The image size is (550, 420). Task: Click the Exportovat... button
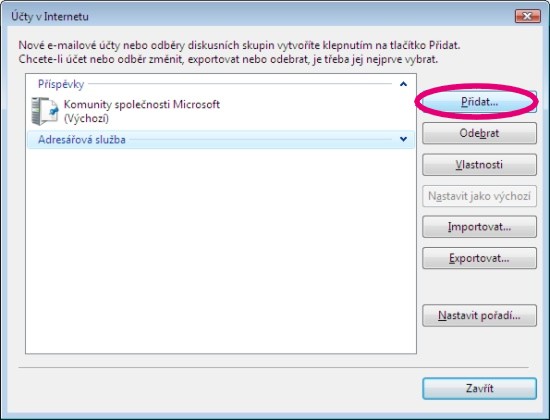(x=479, y=258)
